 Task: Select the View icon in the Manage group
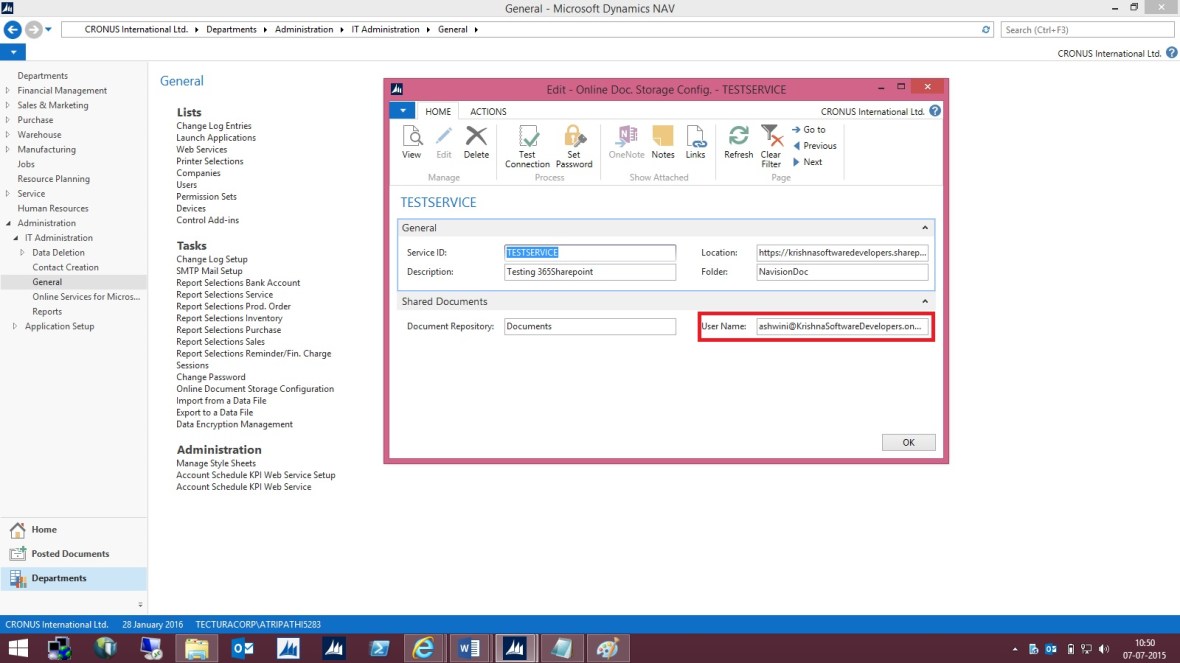pos(411,140)
